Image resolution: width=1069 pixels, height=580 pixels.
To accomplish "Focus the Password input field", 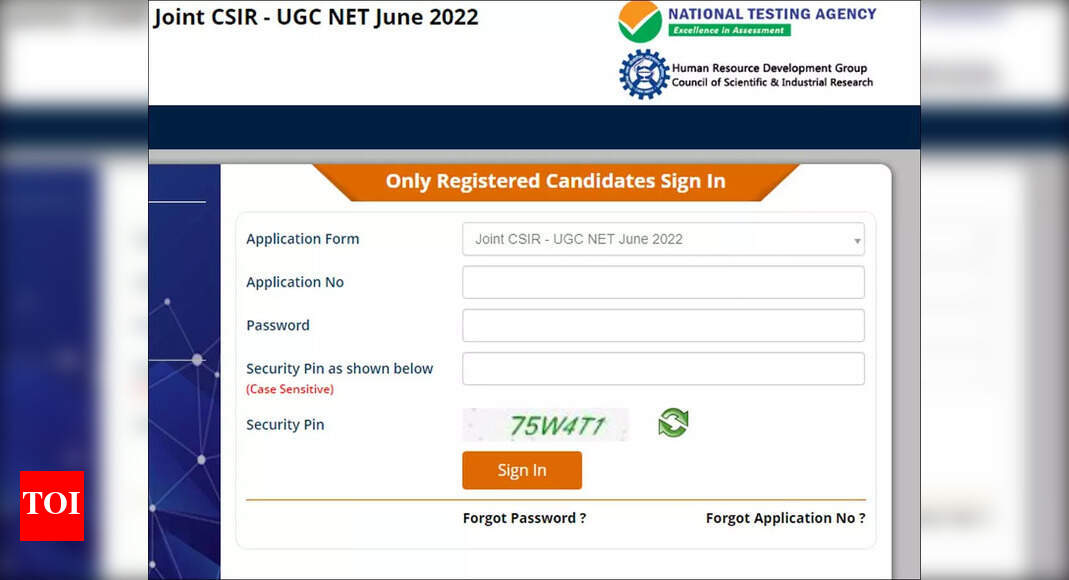I will click(663, 326).
